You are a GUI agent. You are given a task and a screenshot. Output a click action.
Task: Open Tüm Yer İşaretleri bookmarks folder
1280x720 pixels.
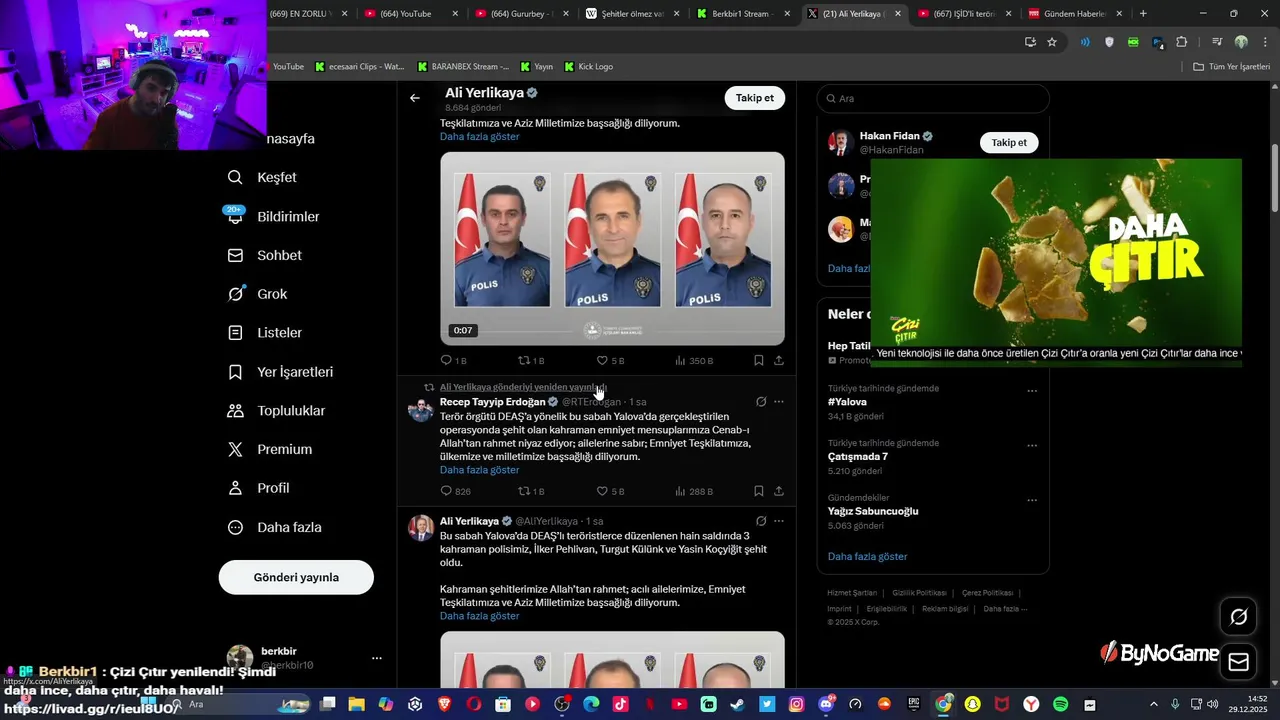pos(1232,67)
